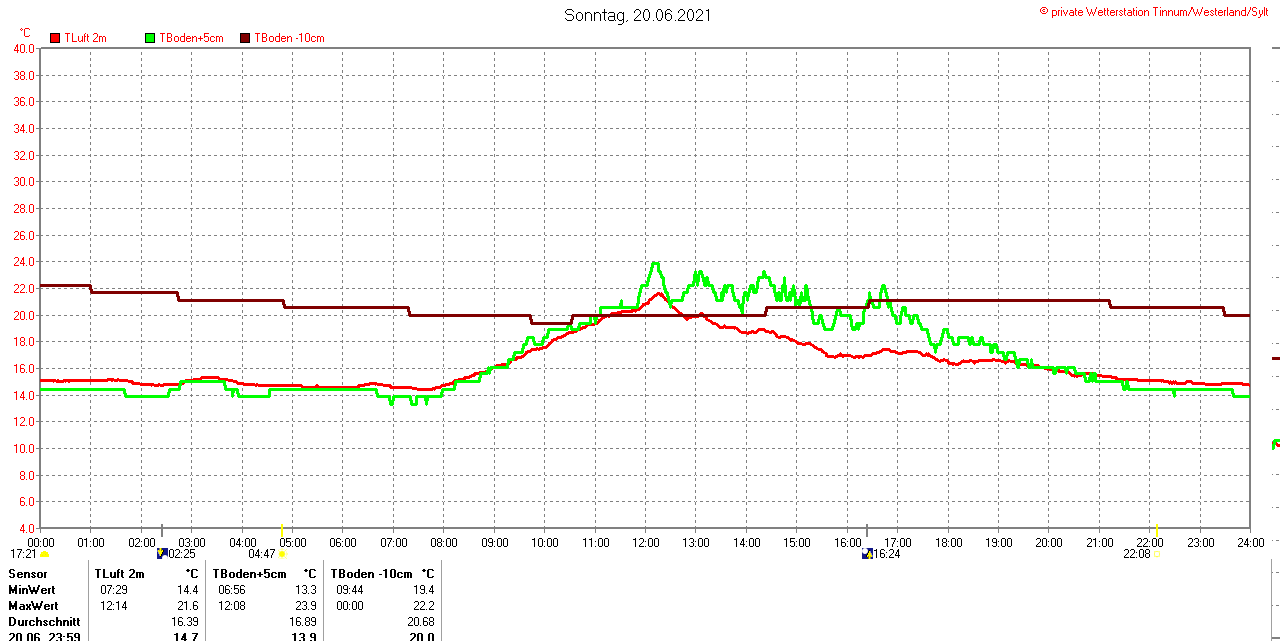Click the yellow sunset tick on time axis
Viewport: 1280px width, 641px height.
[1157, 530]
